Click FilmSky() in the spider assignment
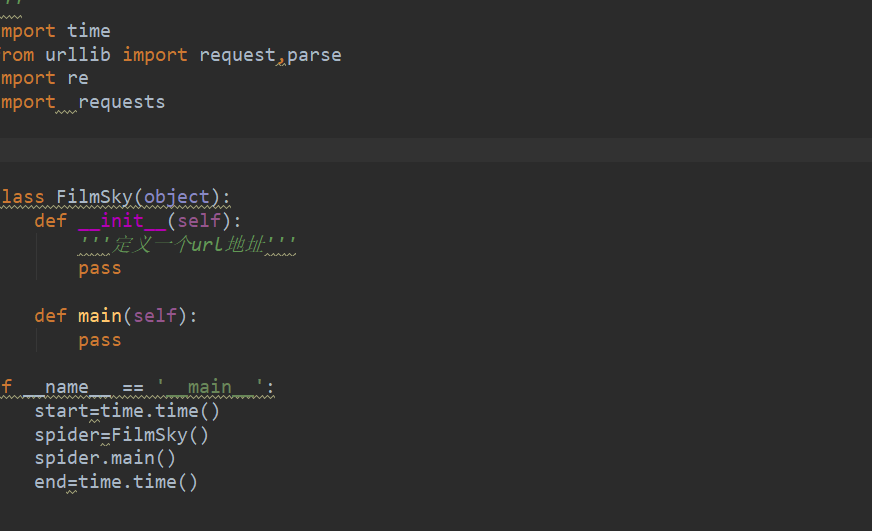Viewport: 872px width, 531px height. 160,435
